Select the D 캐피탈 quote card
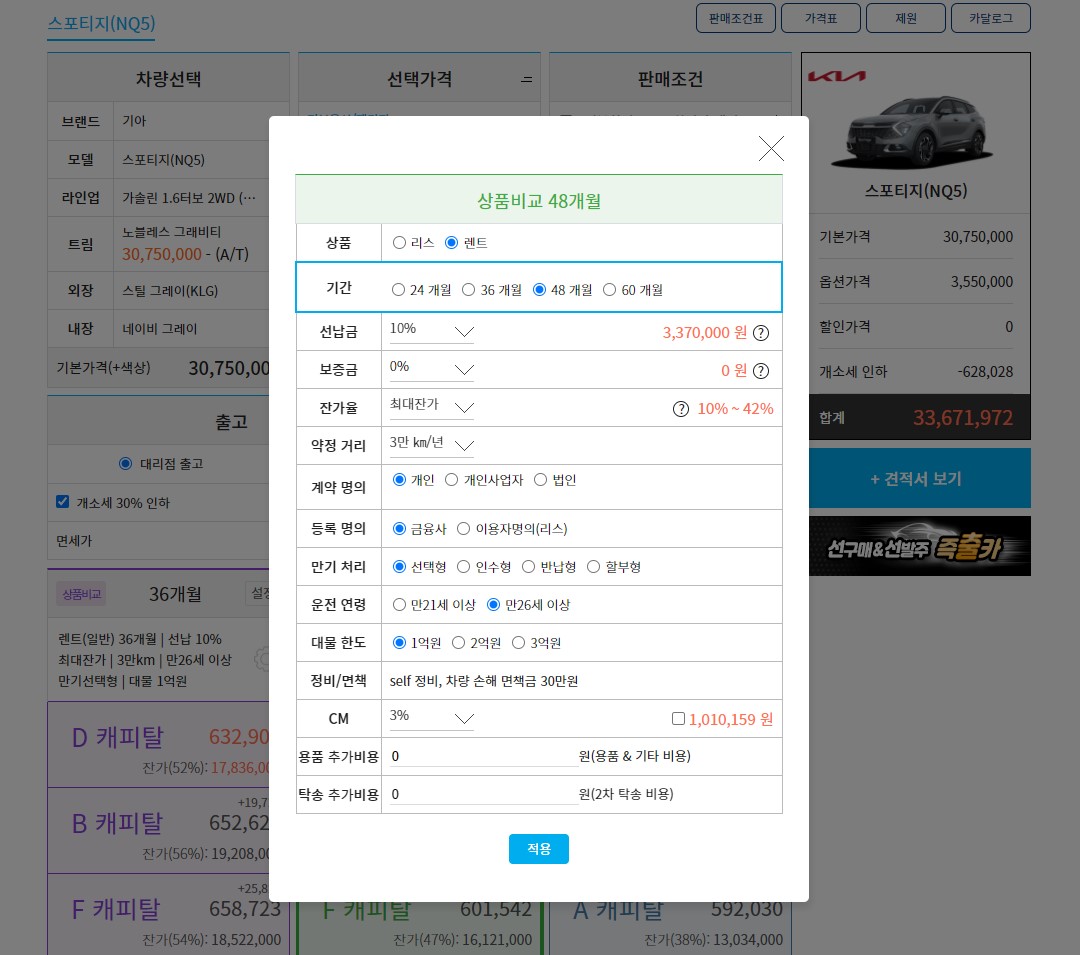1080x955 pixels. [158, 745]
